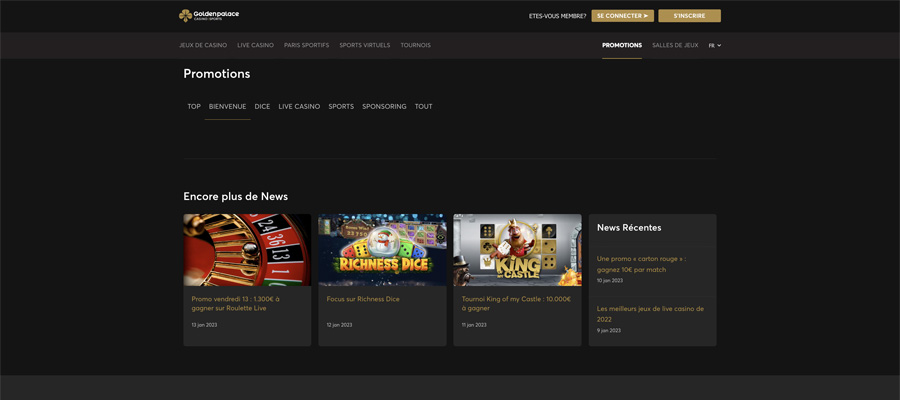Click the S'inscrire button
Viewport: 900px width, 400px height.
(689, 16)
